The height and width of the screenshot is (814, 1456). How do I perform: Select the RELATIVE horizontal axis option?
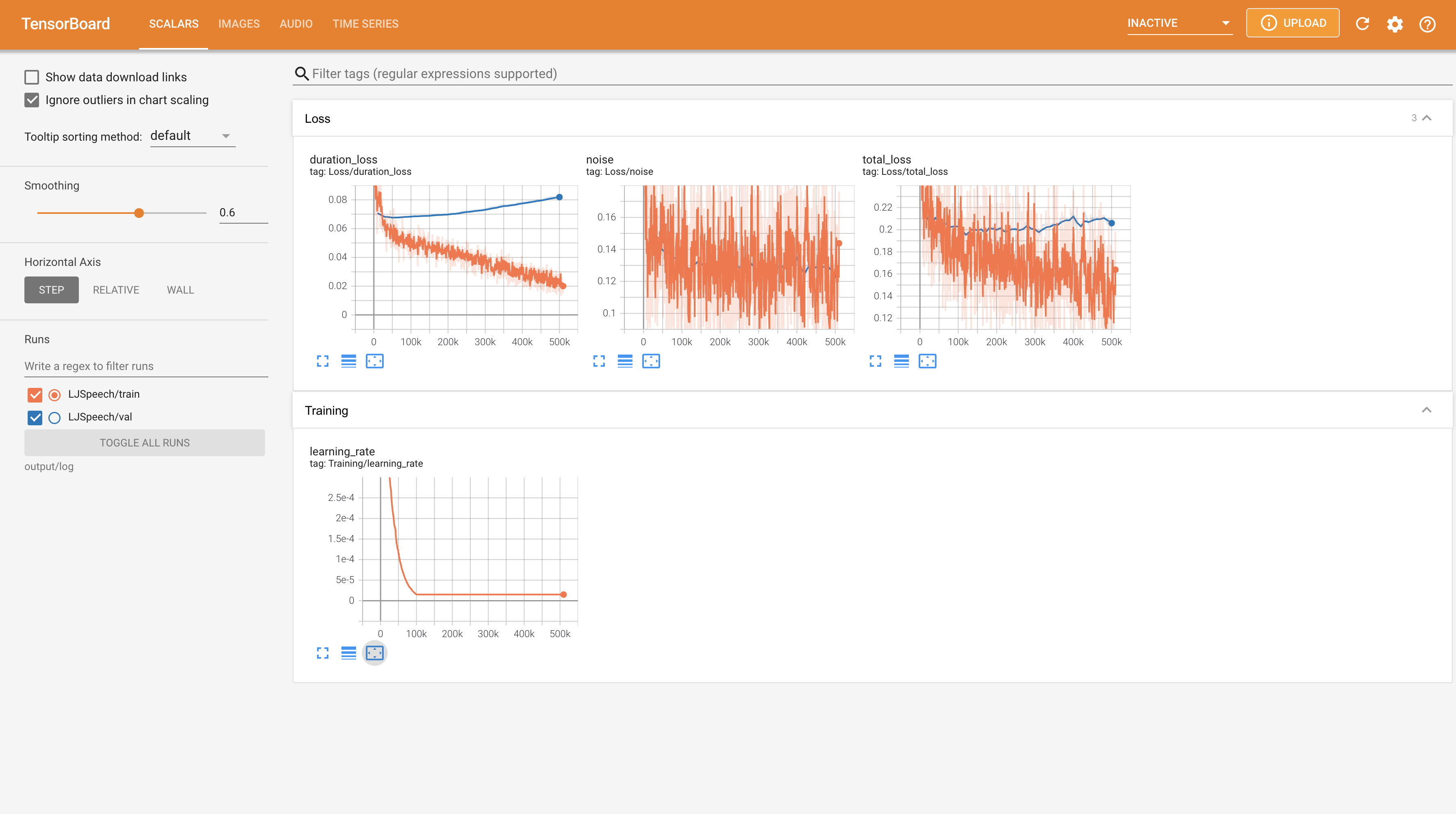116,290
